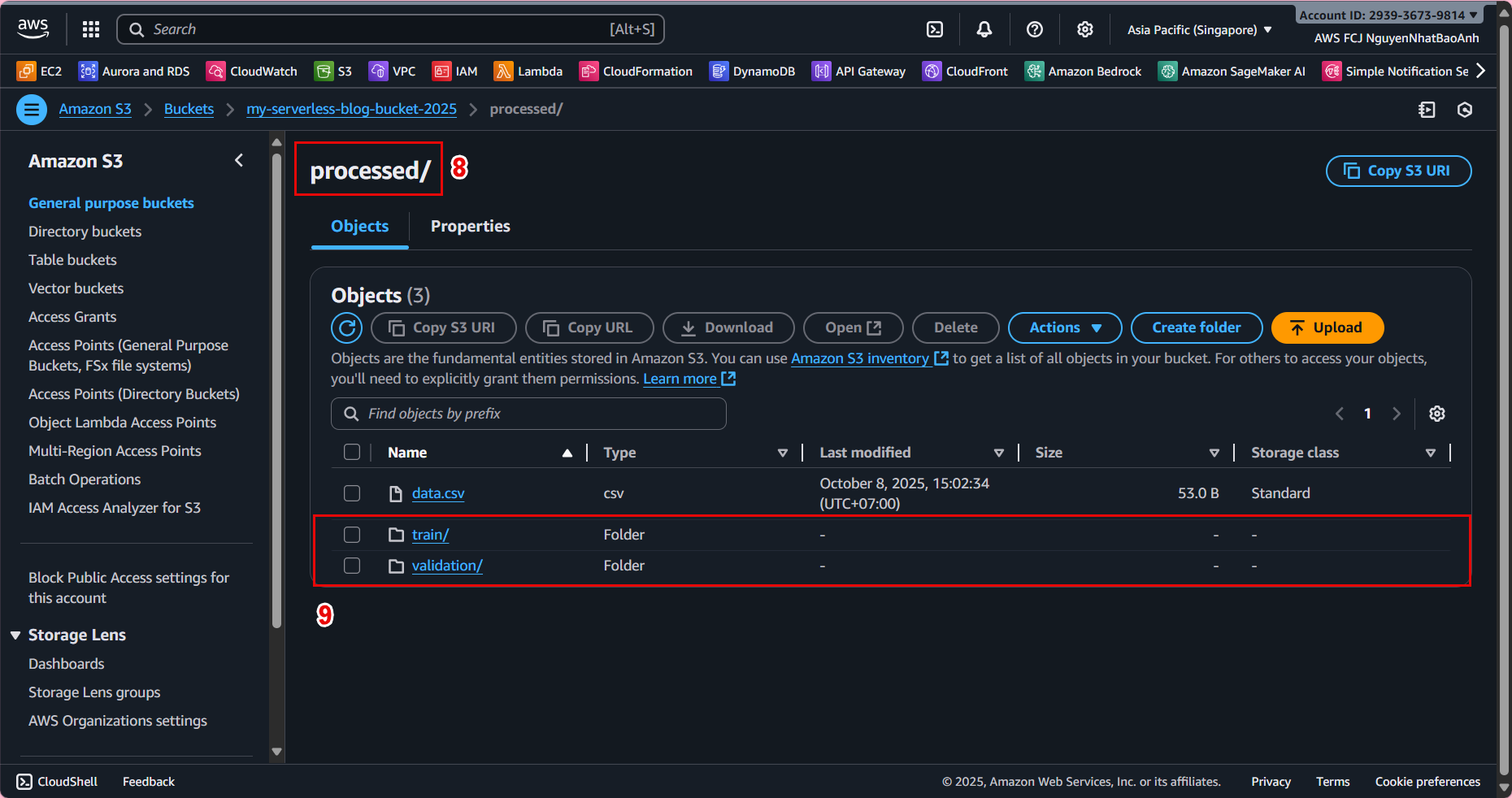Click the AWS console Search box
This screenshot has height=798, width=1512.
391,29
